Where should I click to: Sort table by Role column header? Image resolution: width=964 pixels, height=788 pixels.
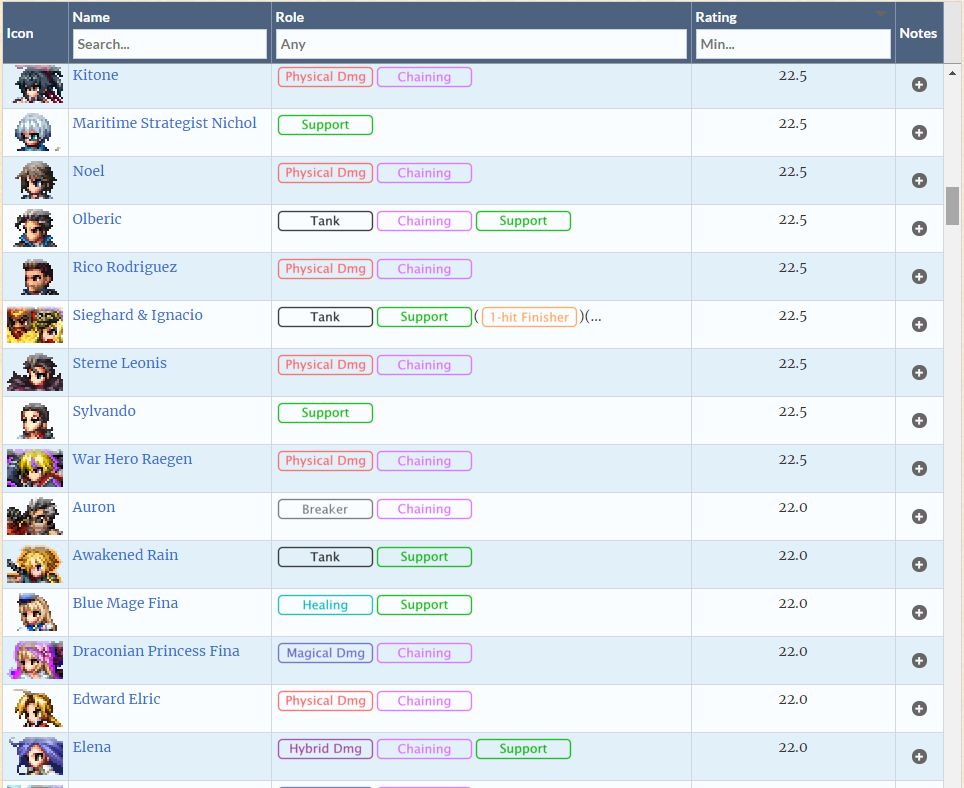click(x=290, y=17)
